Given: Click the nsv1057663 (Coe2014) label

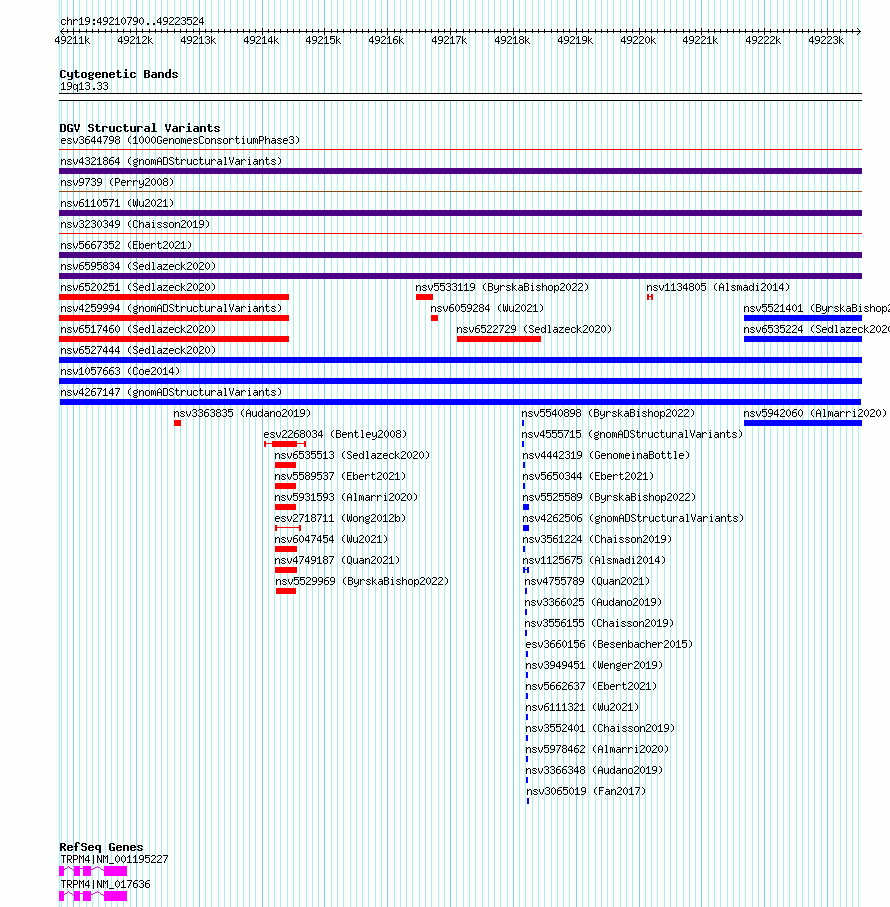Looking at the screenshot, I should point(120,371).
